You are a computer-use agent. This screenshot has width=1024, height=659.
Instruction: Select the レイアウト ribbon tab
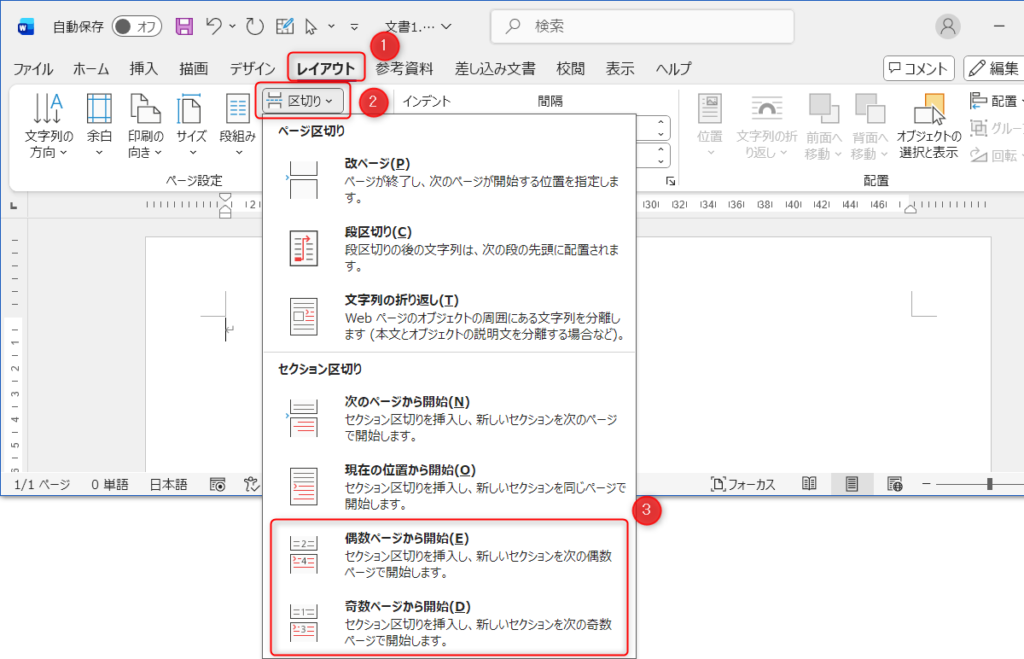326,68
